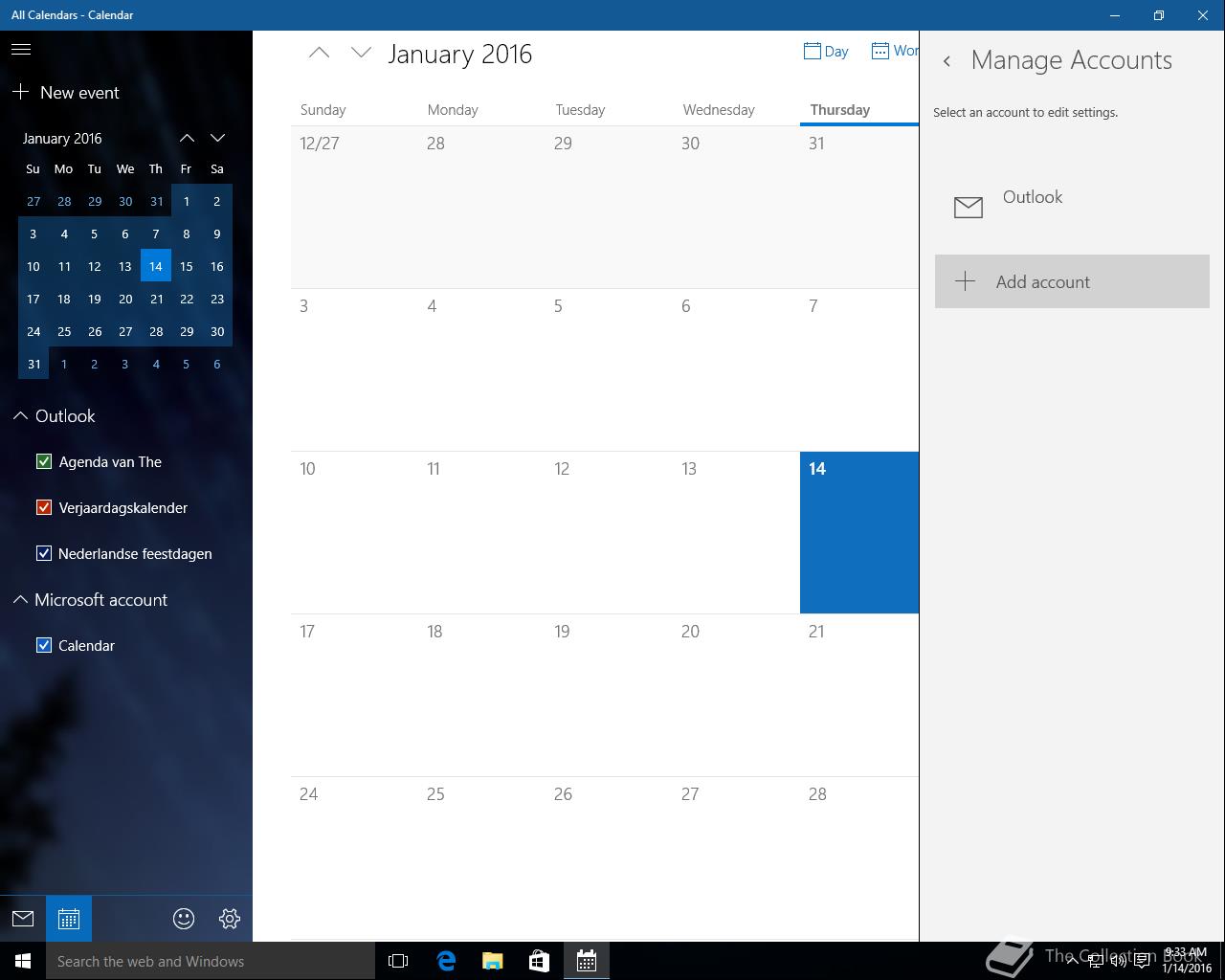Select January 23 in mini calendar
Image resolution: width=1225 pixels, height=980 pixels.
pyautogui.click(x=217, y=299)
